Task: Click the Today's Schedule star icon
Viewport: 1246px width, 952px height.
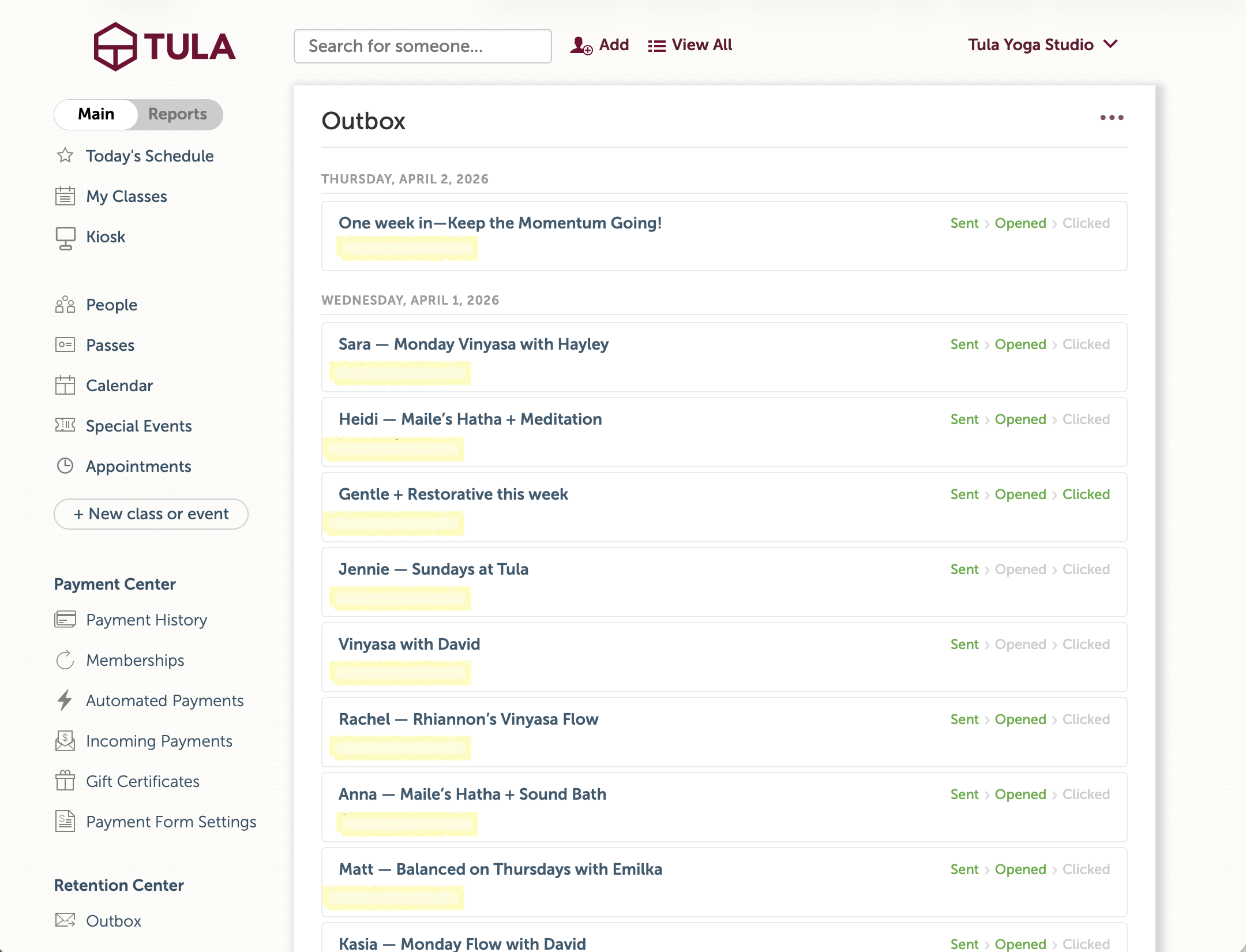Action: coord(65,156)
